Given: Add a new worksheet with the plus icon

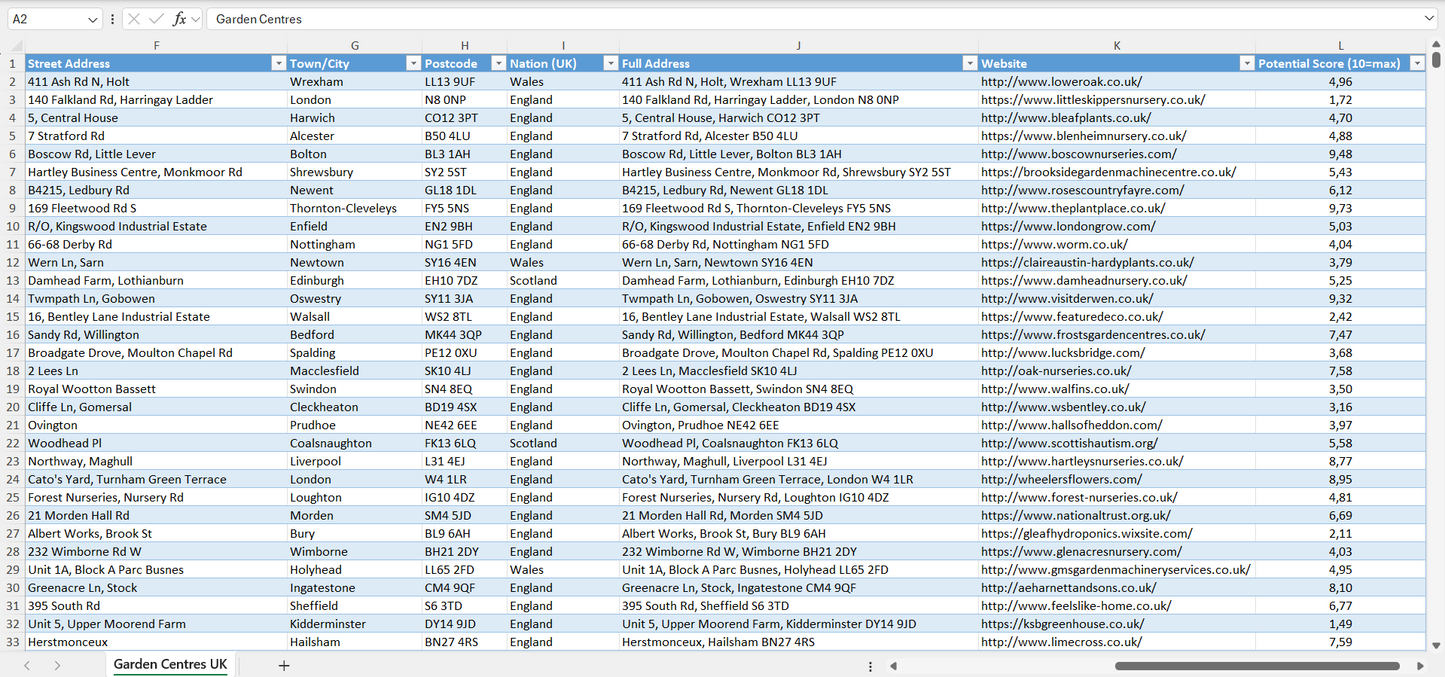Looking at the screenshot, I should tap(284, 664).
